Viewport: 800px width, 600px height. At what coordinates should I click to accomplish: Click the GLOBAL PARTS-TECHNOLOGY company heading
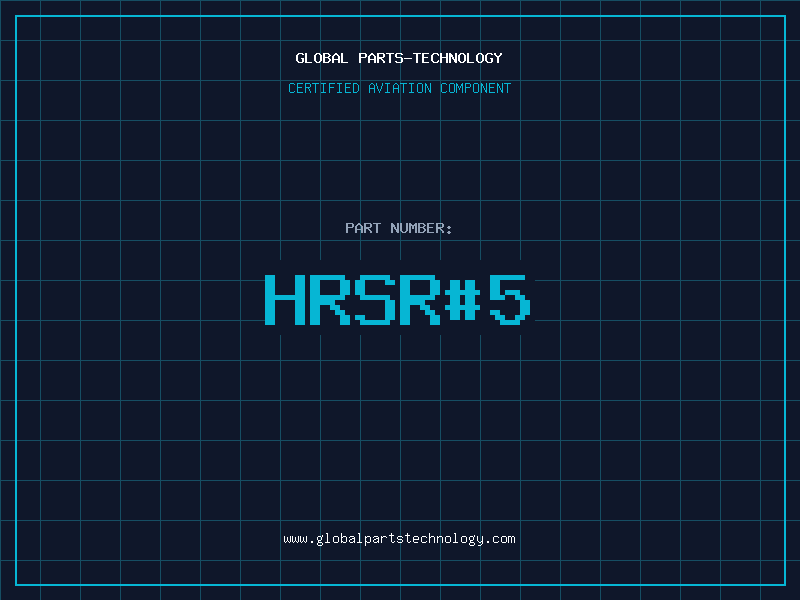click(399, 58)
